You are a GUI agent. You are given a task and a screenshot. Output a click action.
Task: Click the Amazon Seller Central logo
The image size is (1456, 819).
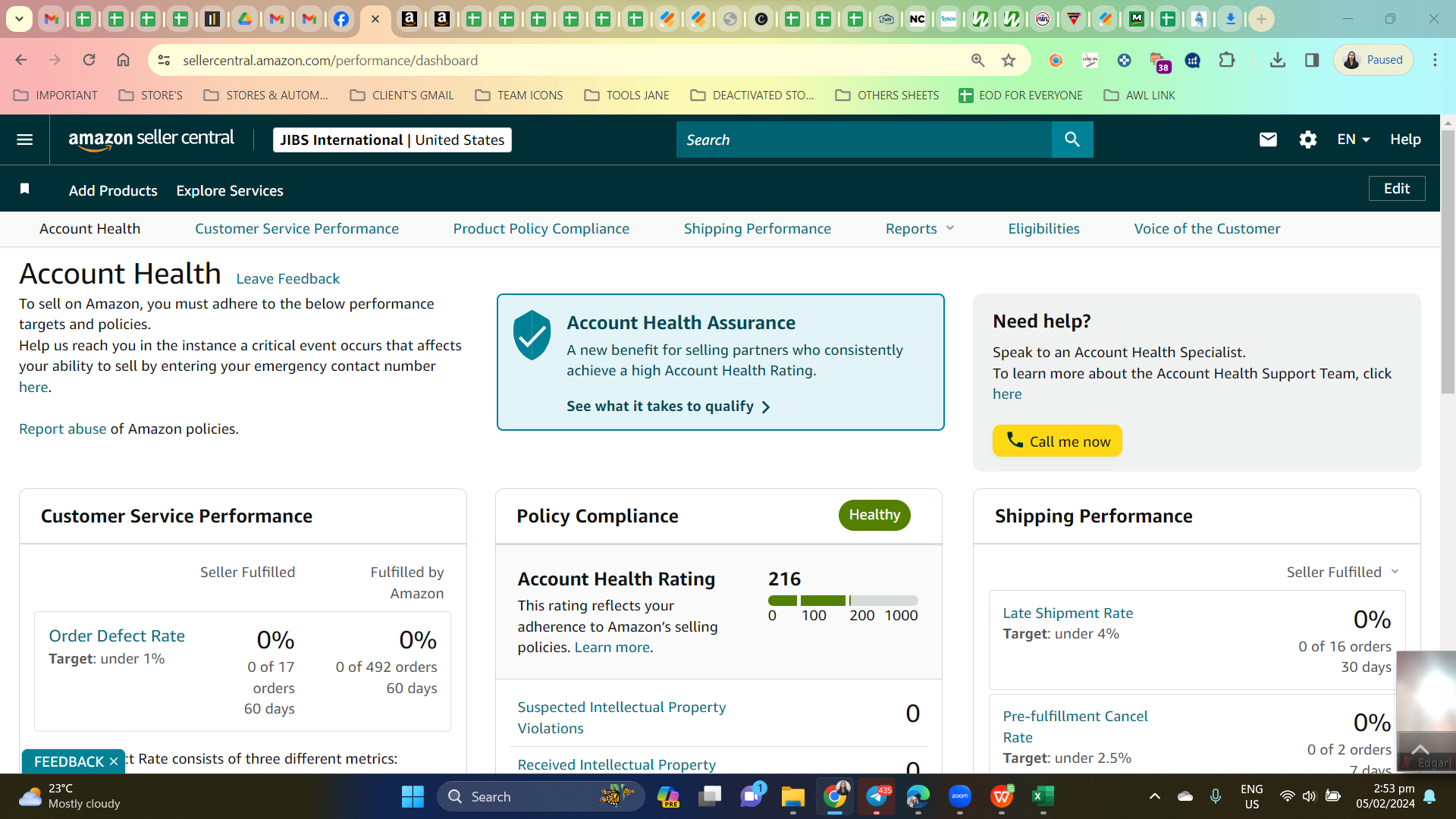coord(152,140)
